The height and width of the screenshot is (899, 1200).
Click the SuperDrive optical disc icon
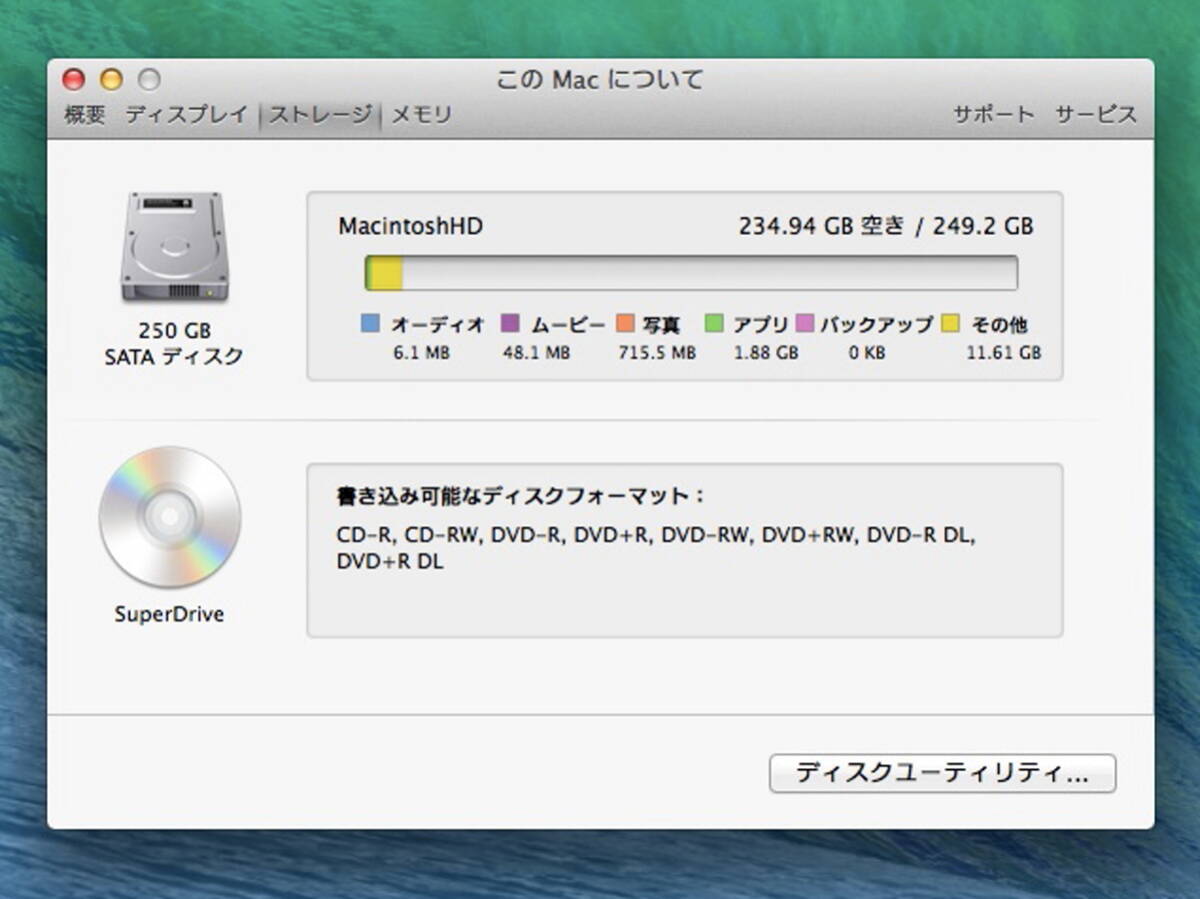(170, 517)
